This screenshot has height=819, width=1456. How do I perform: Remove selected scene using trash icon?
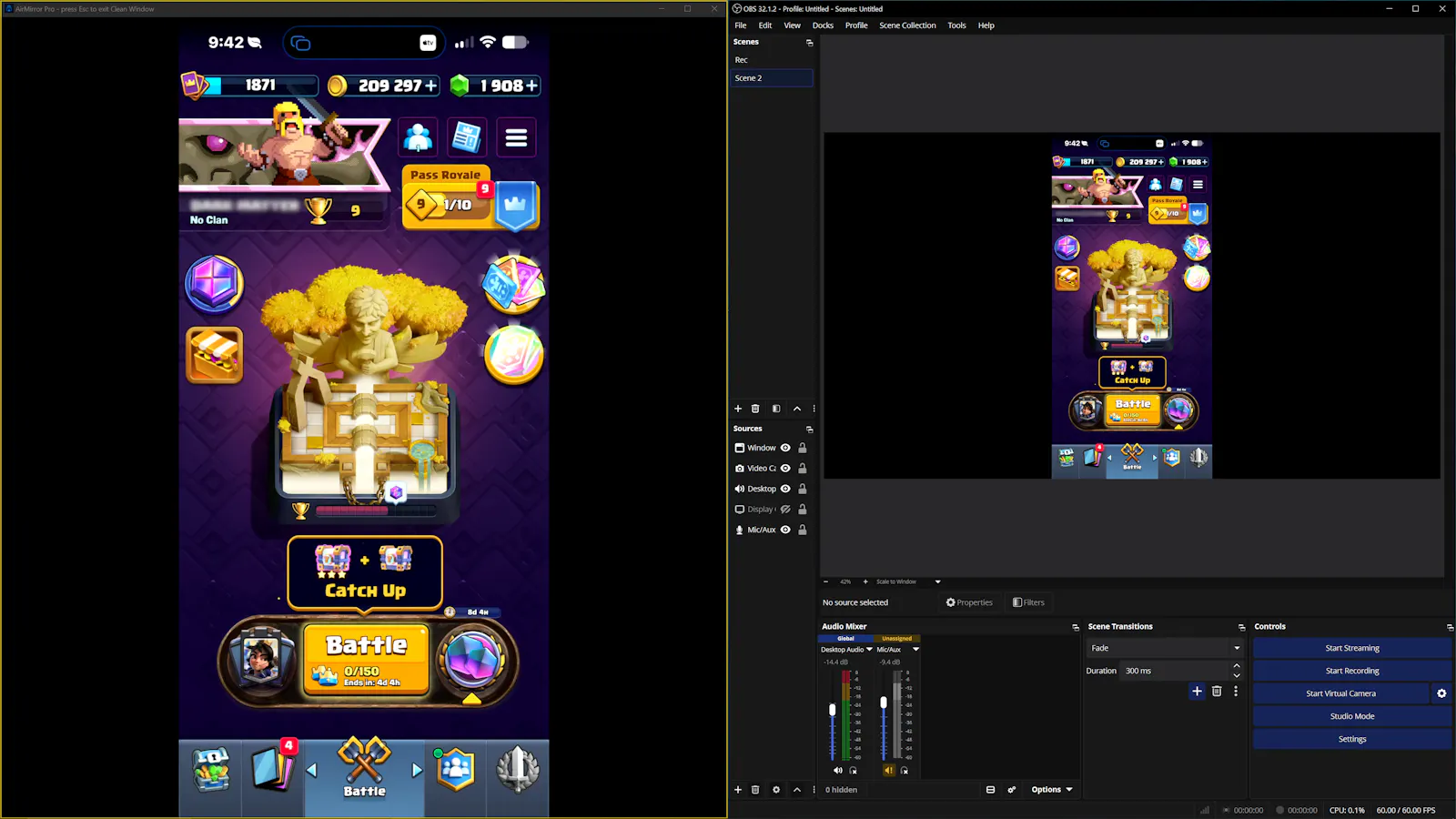pyautogui.click(x=755, y=409)
